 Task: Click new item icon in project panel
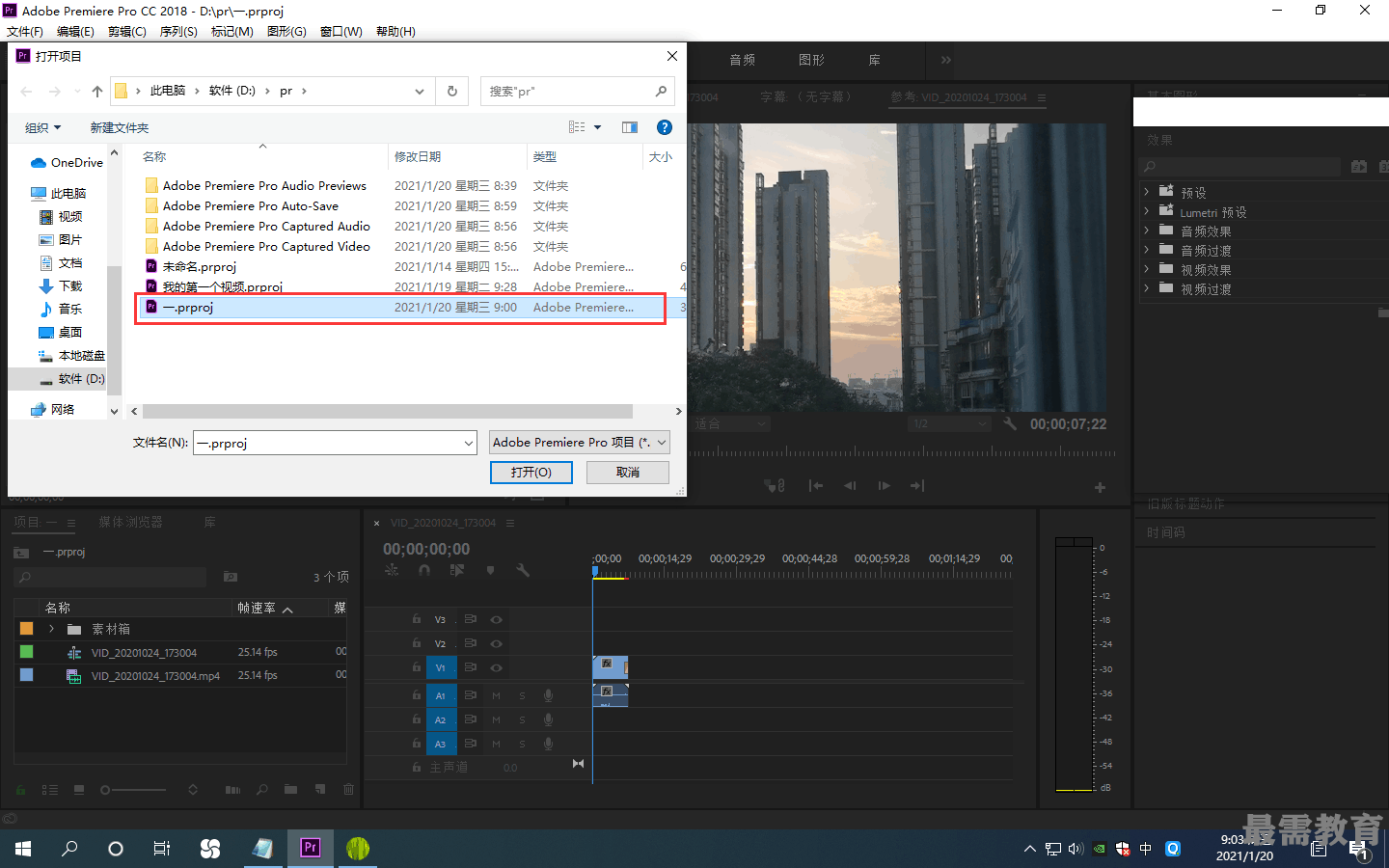(x=320, y=789)
